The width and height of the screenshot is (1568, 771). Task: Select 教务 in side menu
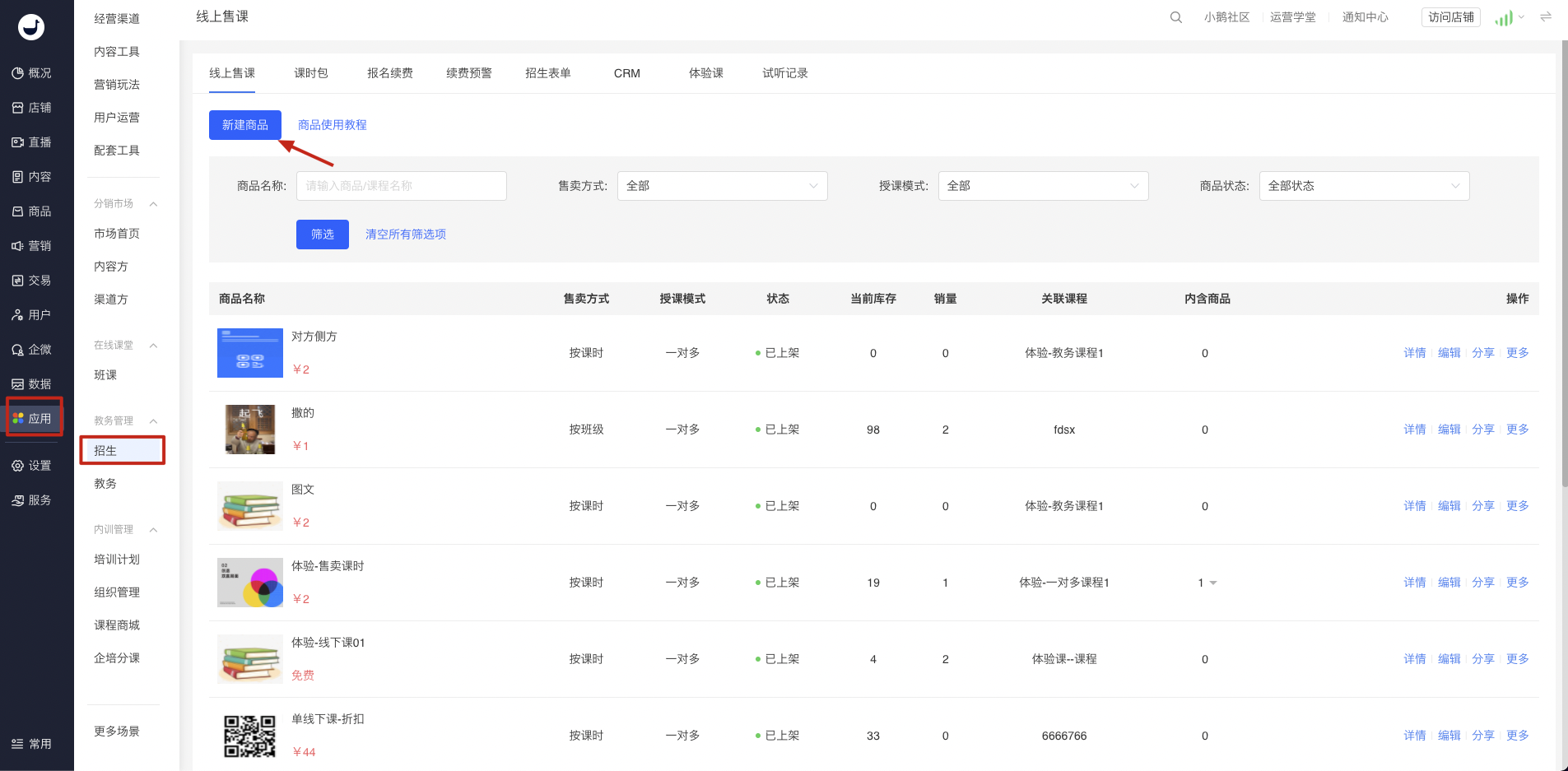105,484
